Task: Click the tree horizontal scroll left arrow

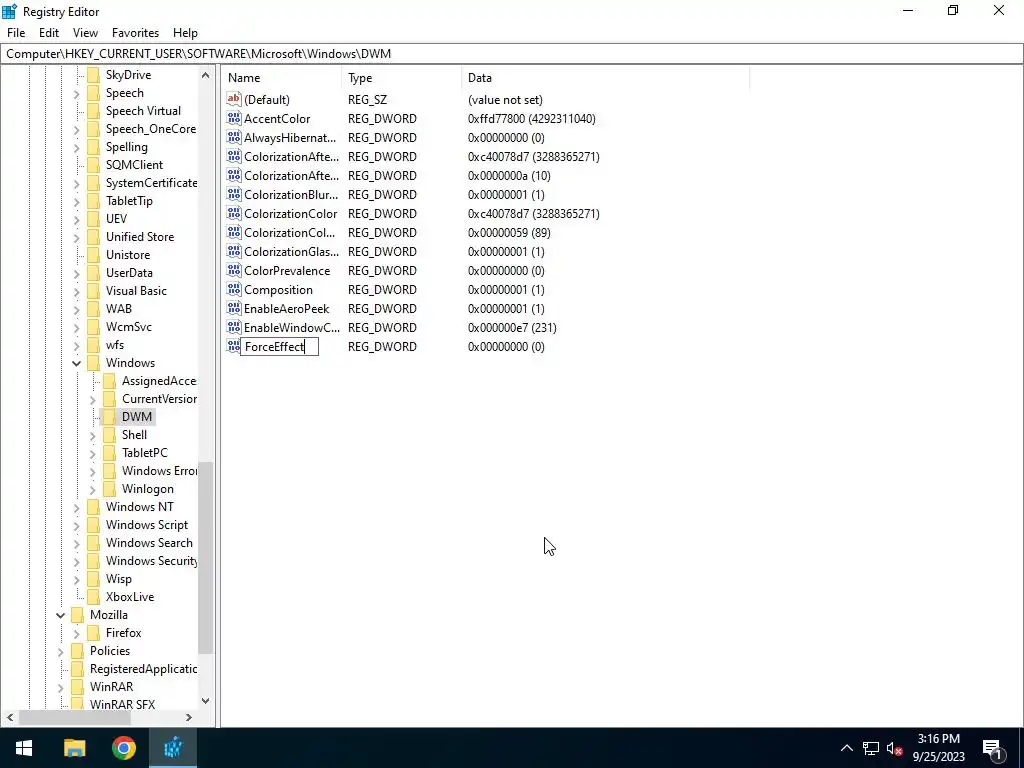Action: click(10, 717)
